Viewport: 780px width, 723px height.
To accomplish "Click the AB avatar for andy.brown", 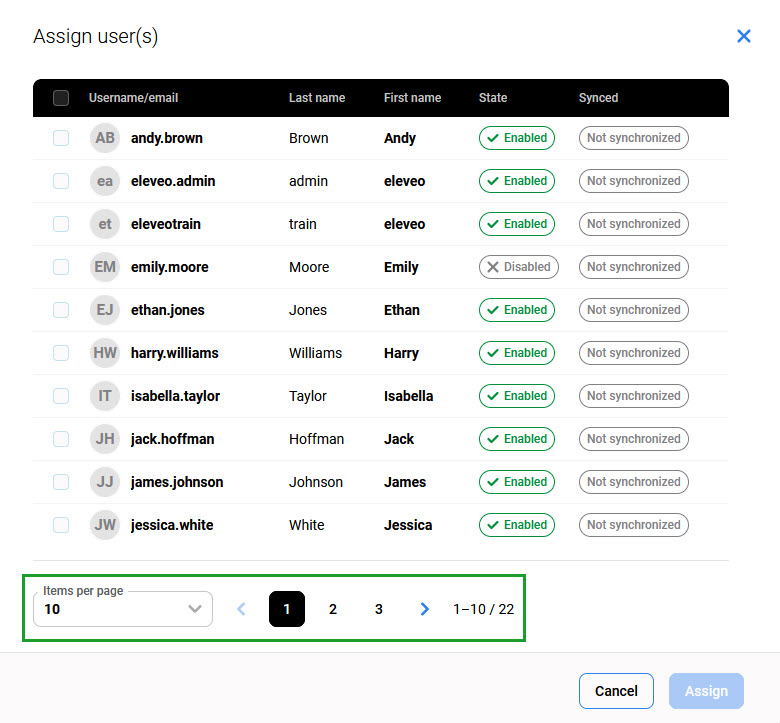I will (x=105, y=138).
